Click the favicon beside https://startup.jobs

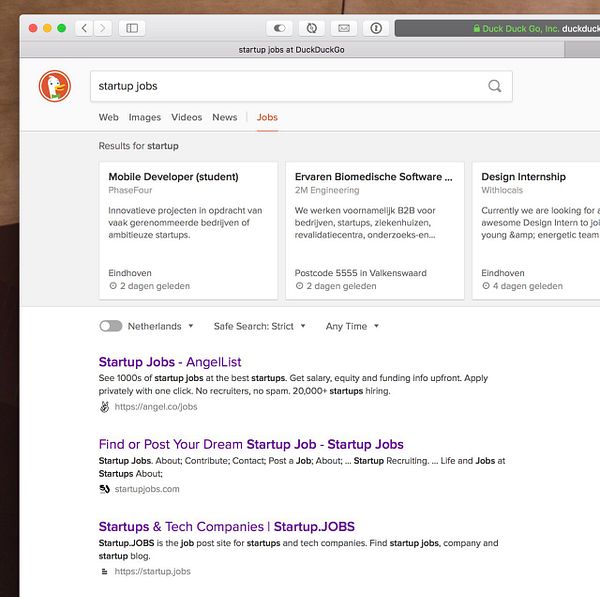pyautogui.click(x=104, y=572)
